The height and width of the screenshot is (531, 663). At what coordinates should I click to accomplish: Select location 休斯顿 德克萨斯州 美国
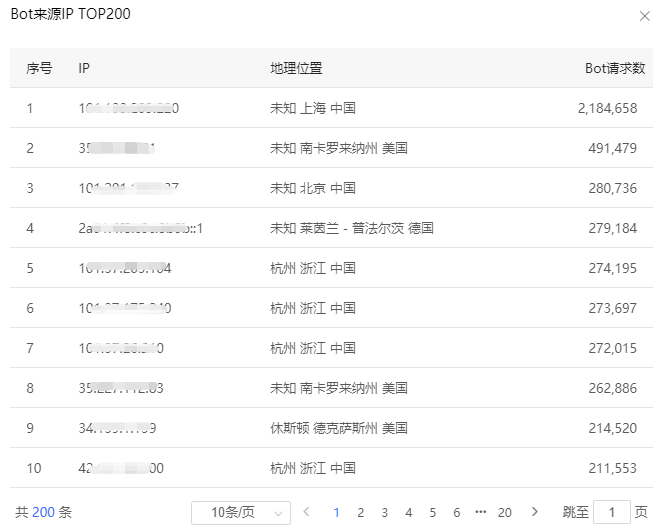point(339,428)
